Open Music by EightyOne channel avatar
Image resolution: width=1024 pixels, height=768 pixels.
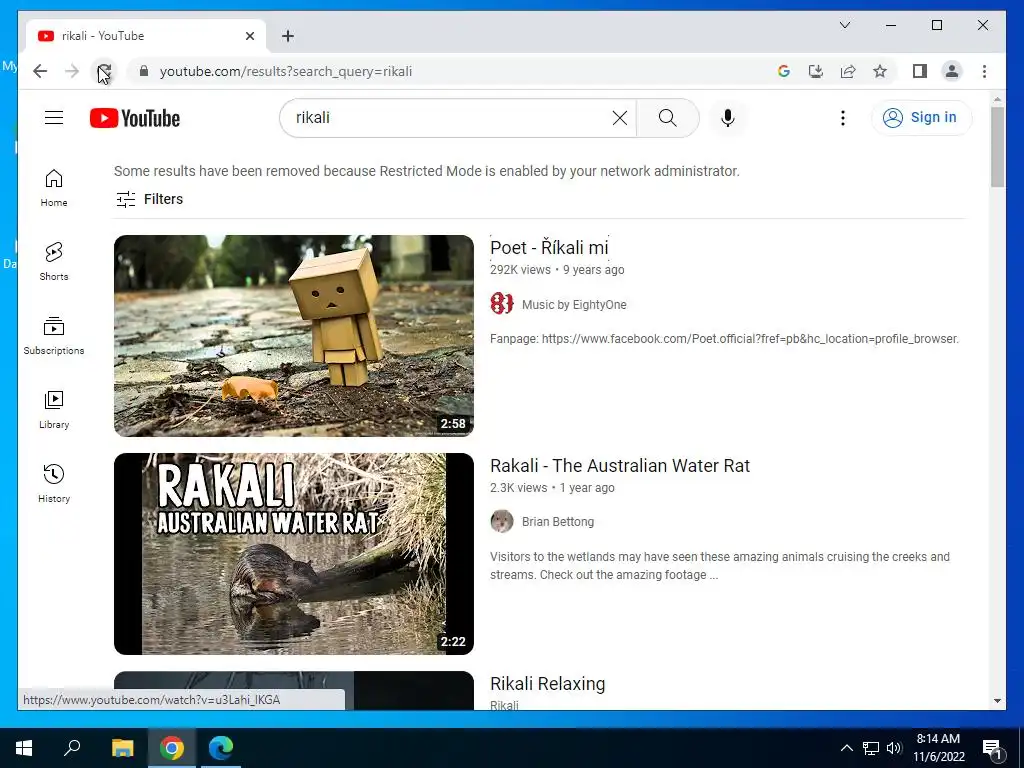502,304
